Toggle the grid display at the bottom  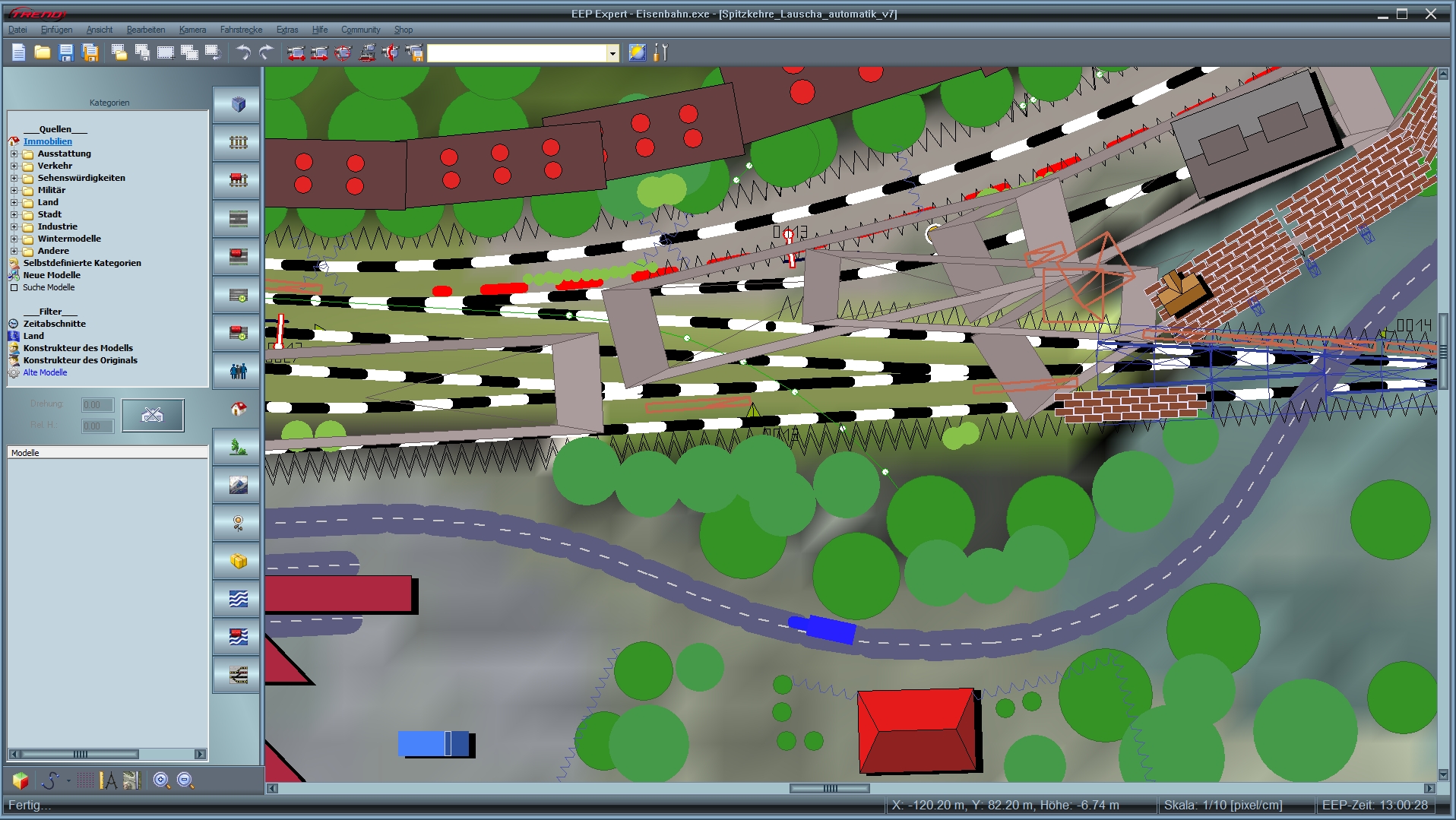tap(86, 780)
